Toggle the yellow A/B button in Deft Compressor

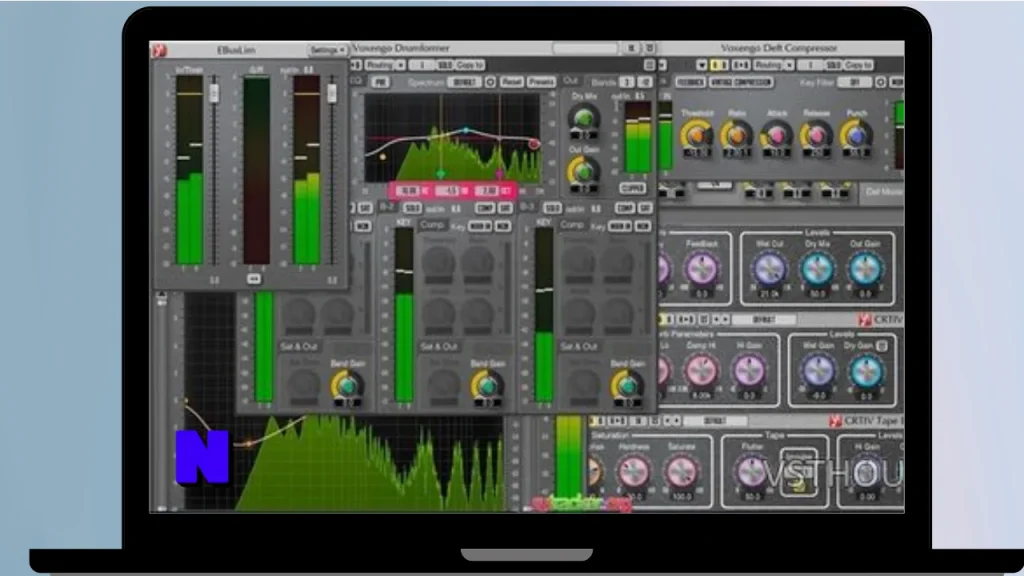point(719,65)
